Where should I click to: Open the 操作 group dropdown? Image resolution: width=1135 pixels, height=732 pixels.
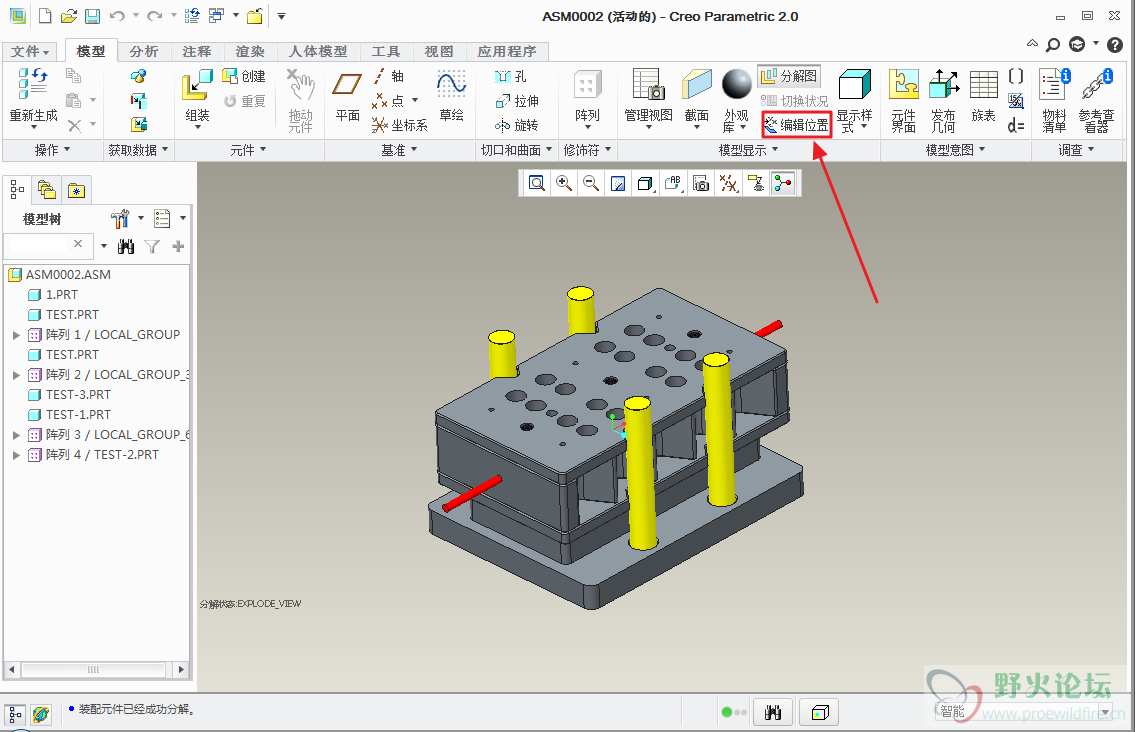tap(53, 150)
